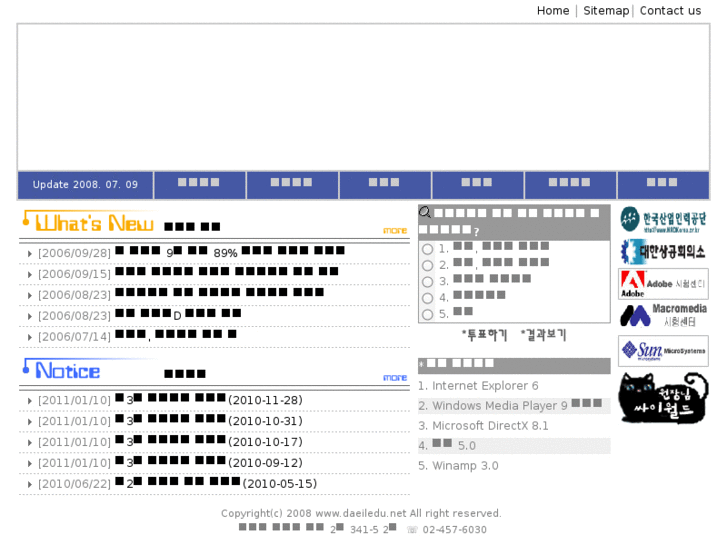Click the magnifier icon beside the poll question

[425, 212]
